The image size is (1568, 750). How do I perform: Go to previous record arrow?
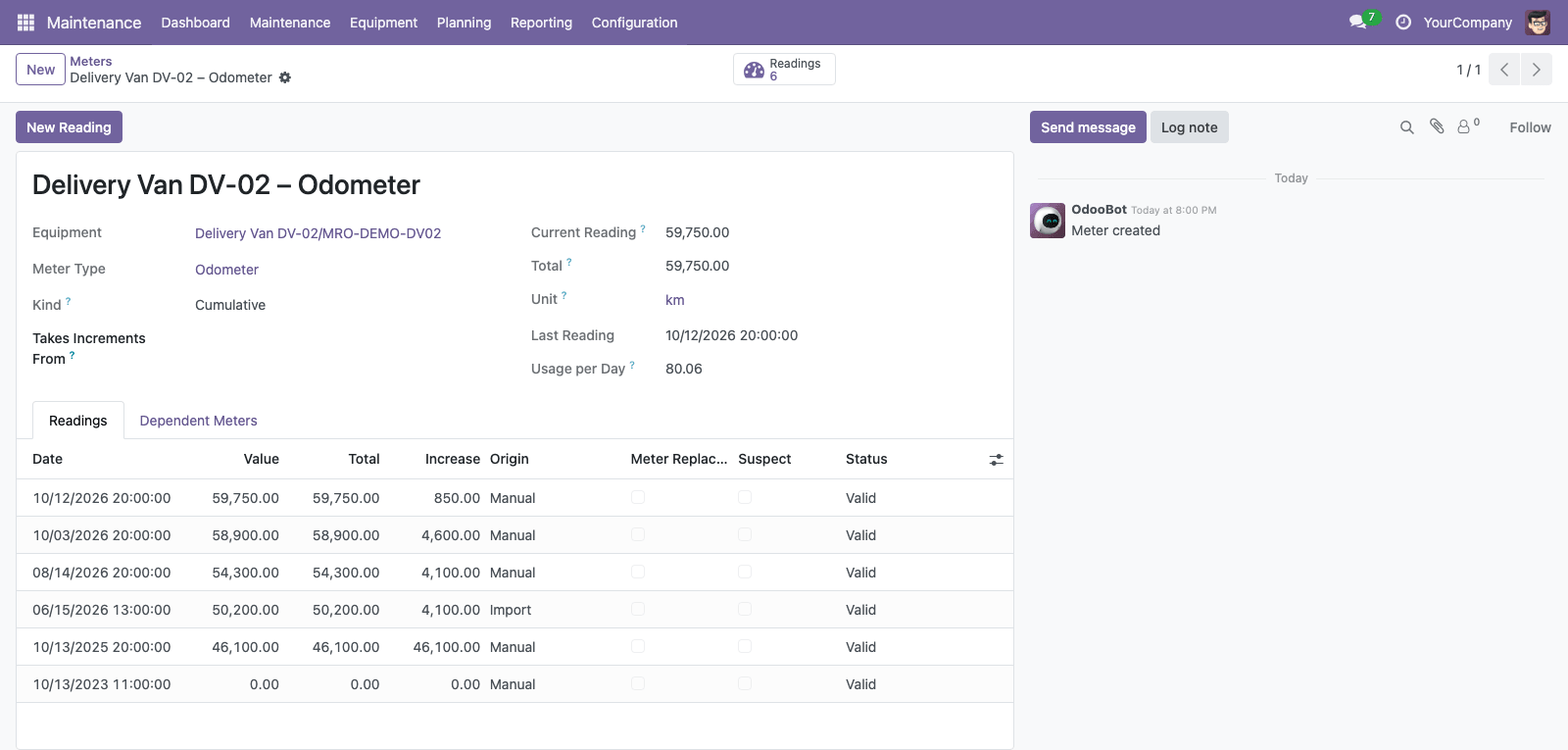point(1504,70)
